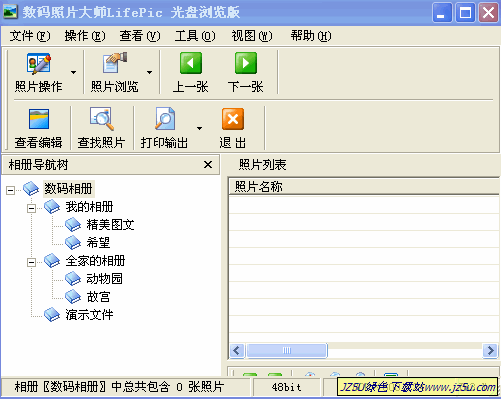
Task: Click the book icon beside 演示文件
Action: (52, 315)
